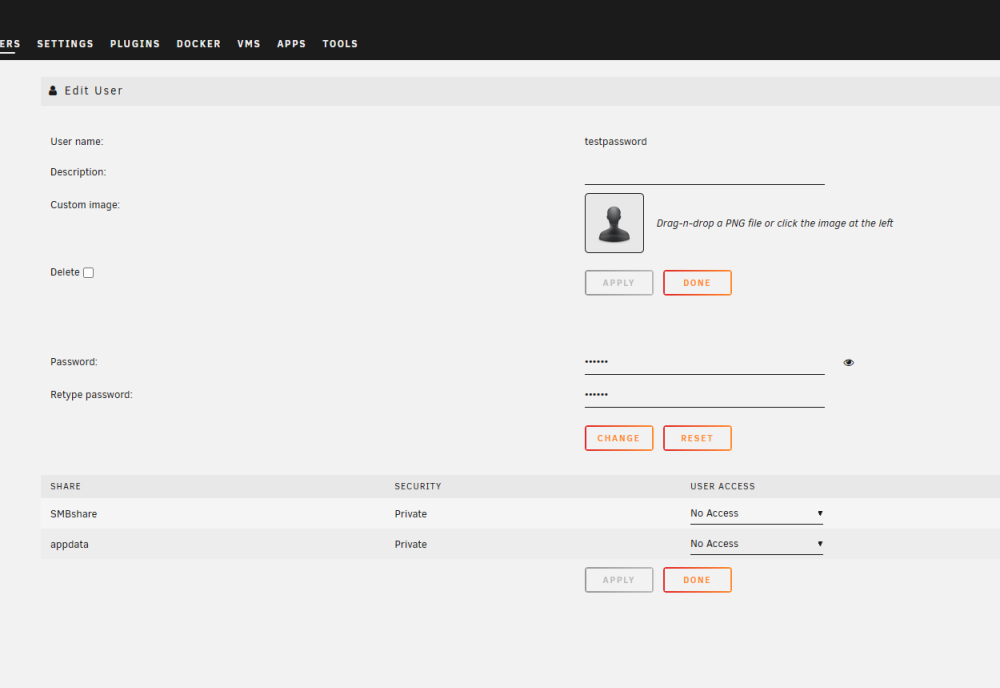
Task: Click Private security value for appdata
Action: [x=411, y=545]
